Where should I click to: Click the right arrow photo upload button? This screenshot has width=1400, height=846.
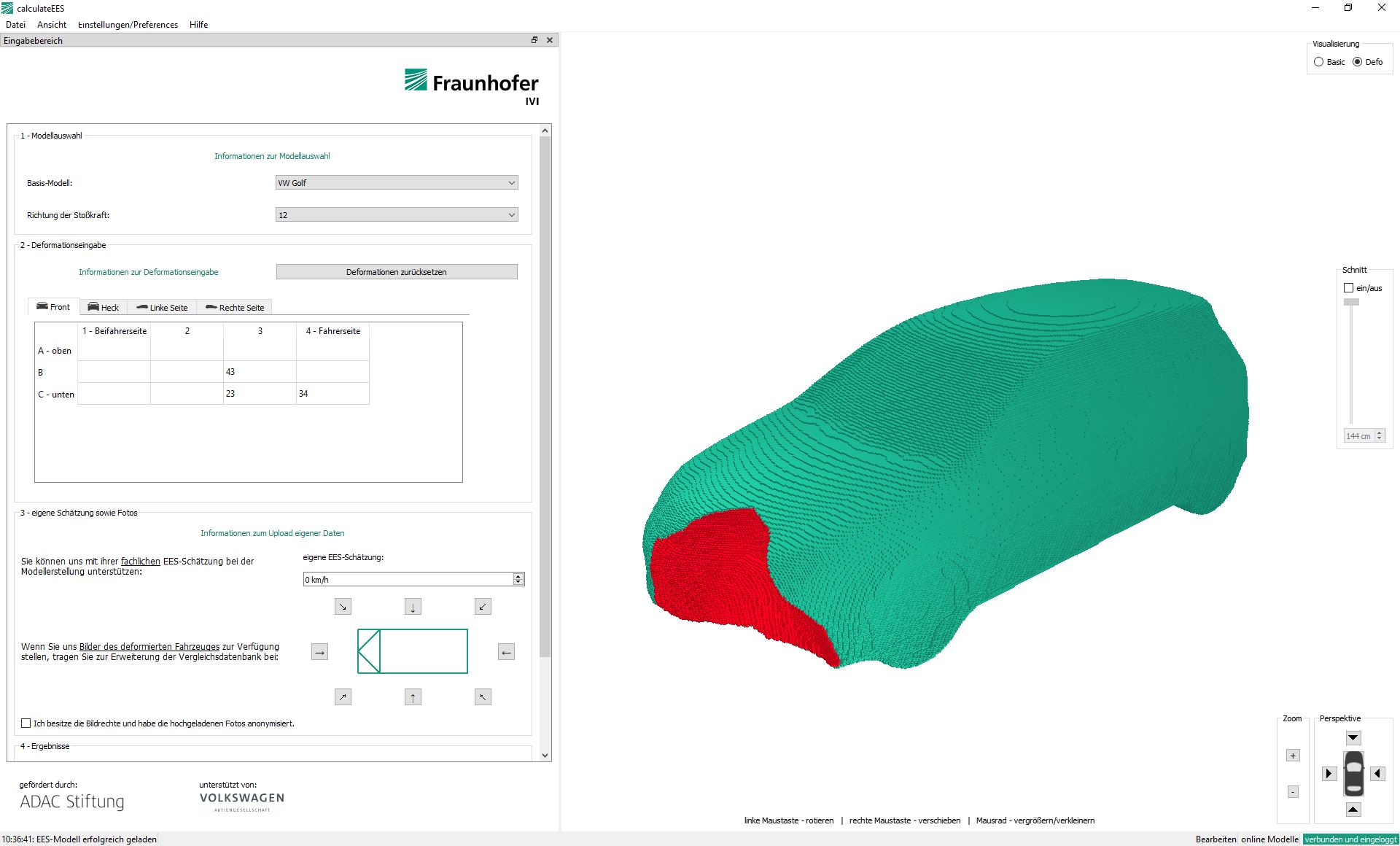tap(319, 651)
